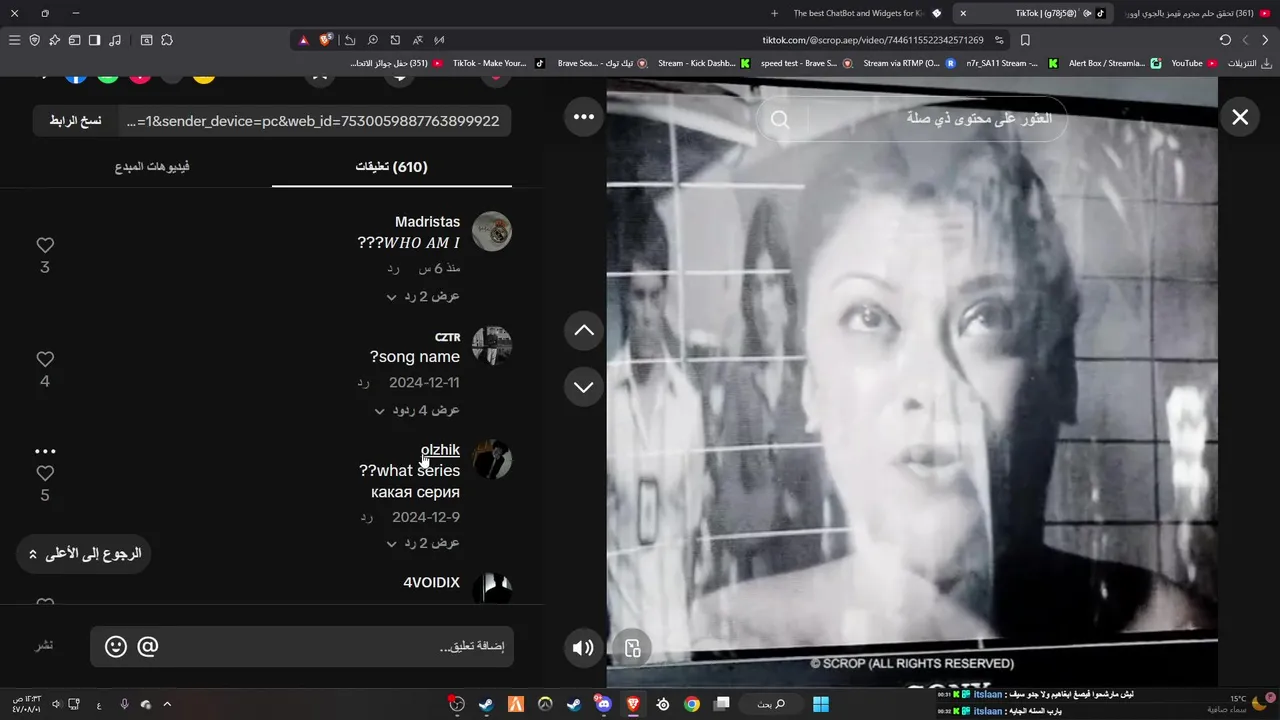The height and width of the screenshot is (720, 1280).
Task: Insert @ mention in comment box
Action: (x=147, y=647)
